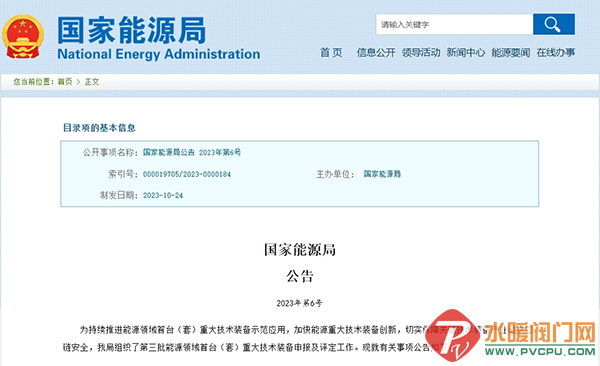Open the 领导活动 navigation item

421,52
